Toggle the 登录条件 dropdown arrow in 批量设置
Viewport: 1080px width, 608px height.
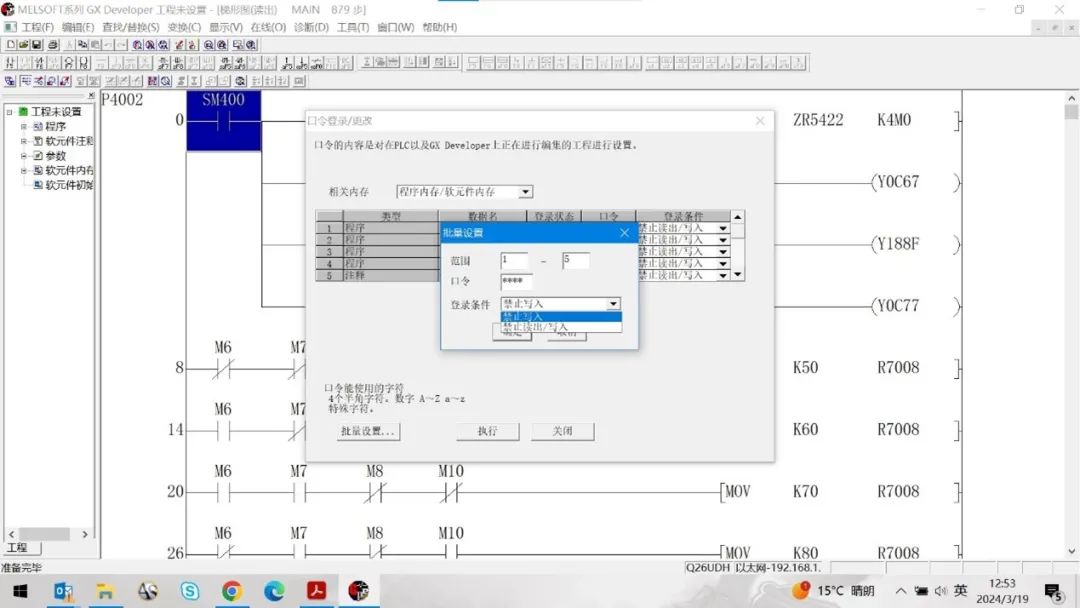pos(613,304)
